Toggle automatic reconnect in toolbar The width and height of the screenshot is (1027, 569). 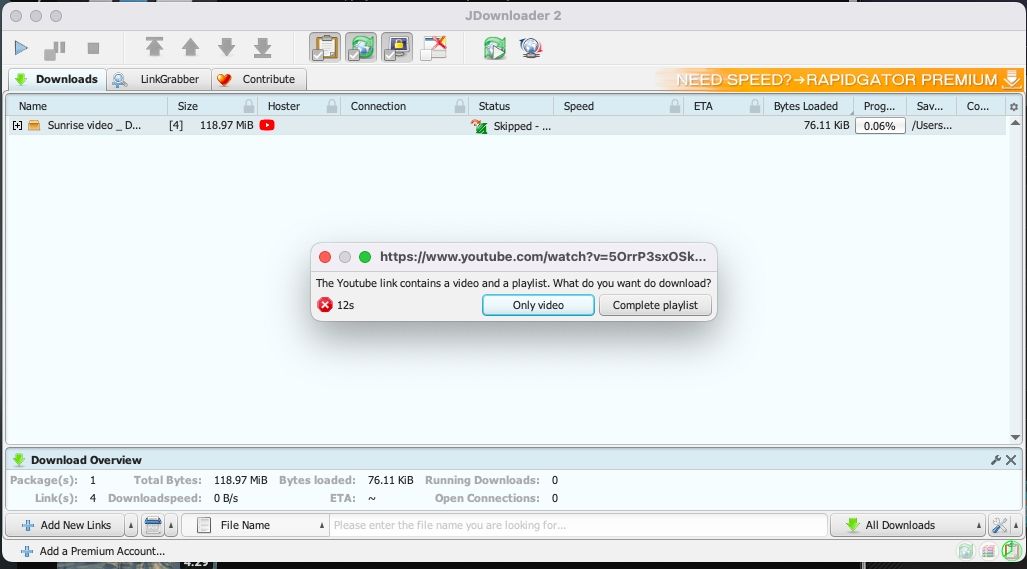(361, 47)
